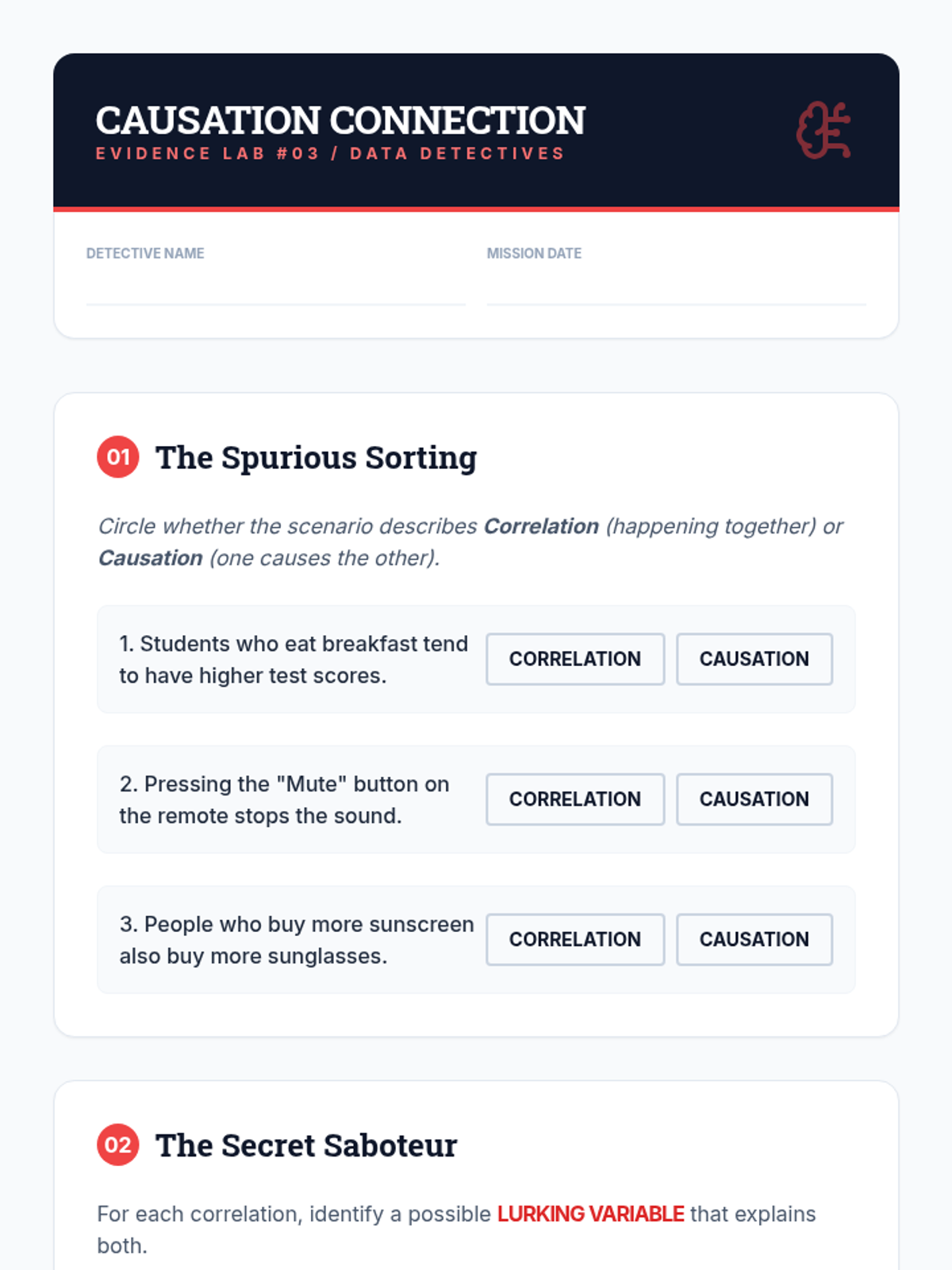Pick CAUSATION for the sunscreen scenario
The image size is (952, 1270).
point(754,940)
